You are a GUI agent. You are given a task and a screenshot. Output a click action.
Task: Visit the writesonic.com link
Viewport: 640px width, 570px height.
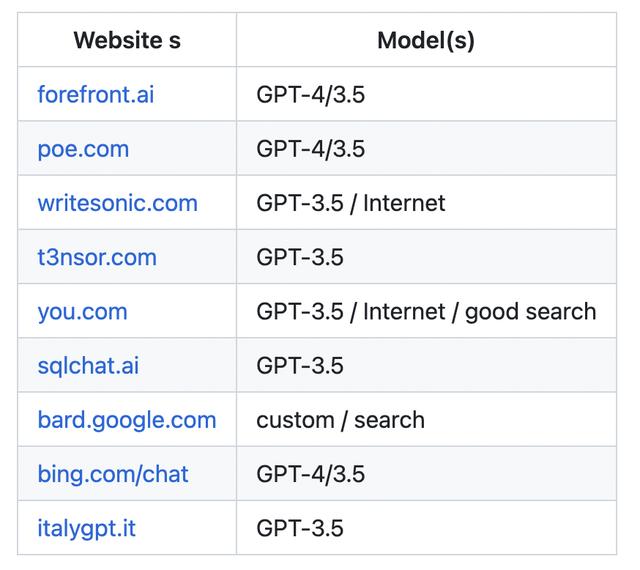(117, 203)
